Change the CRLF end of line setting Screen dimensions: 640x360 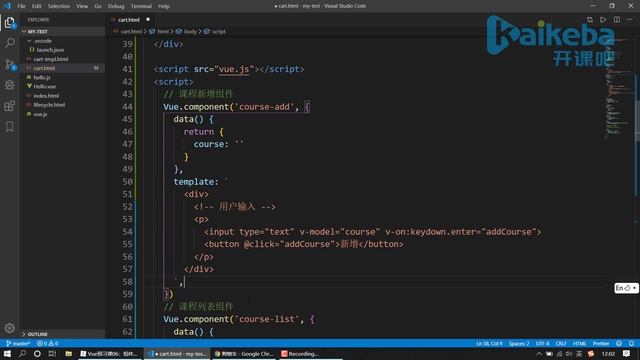pyautogui.click(x=561, y=343)
